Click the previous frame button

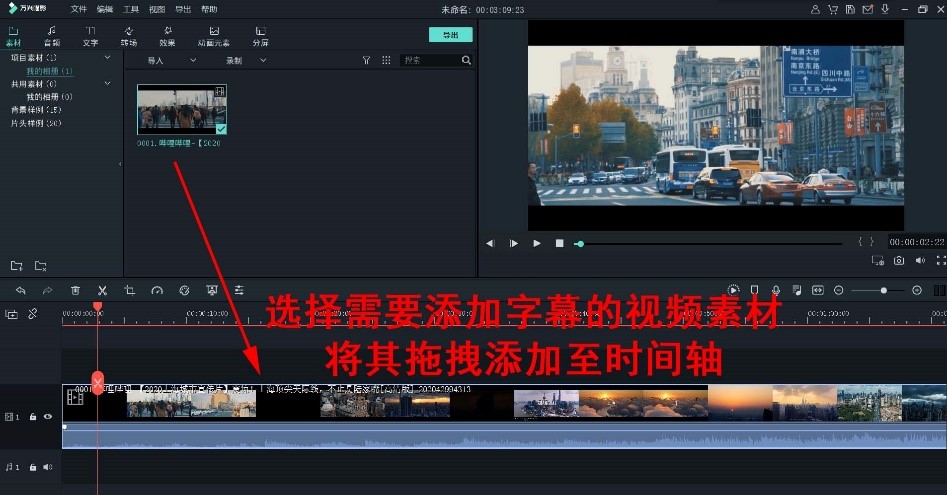point(490,243)
